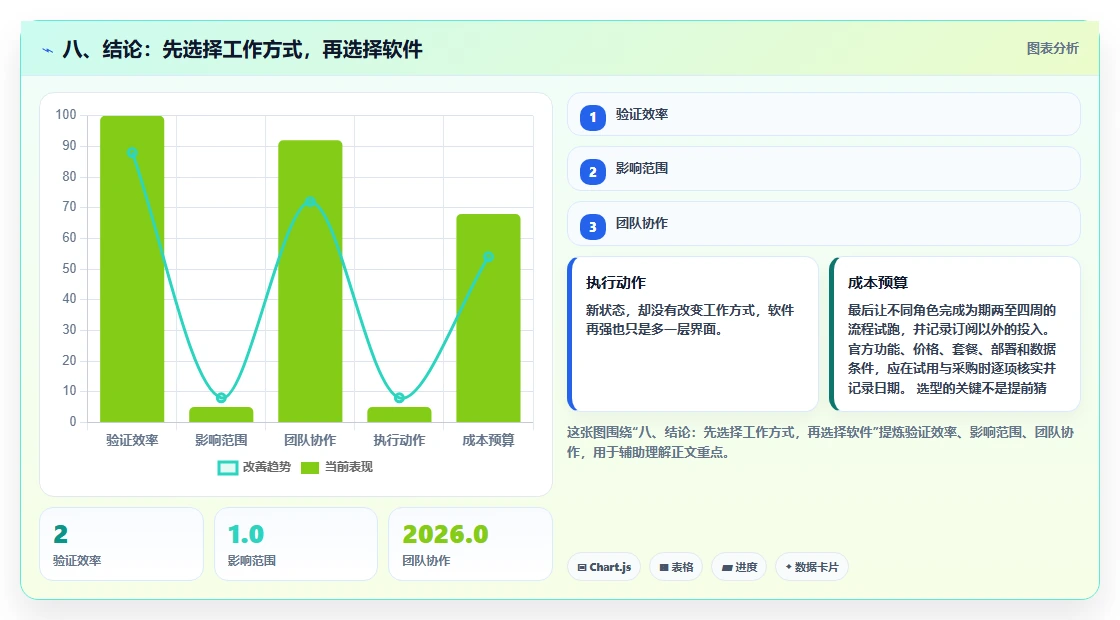Click trend line point on 成本预算 bar
Viewport: 1120px width, 620px height.
tap(489, 257)
